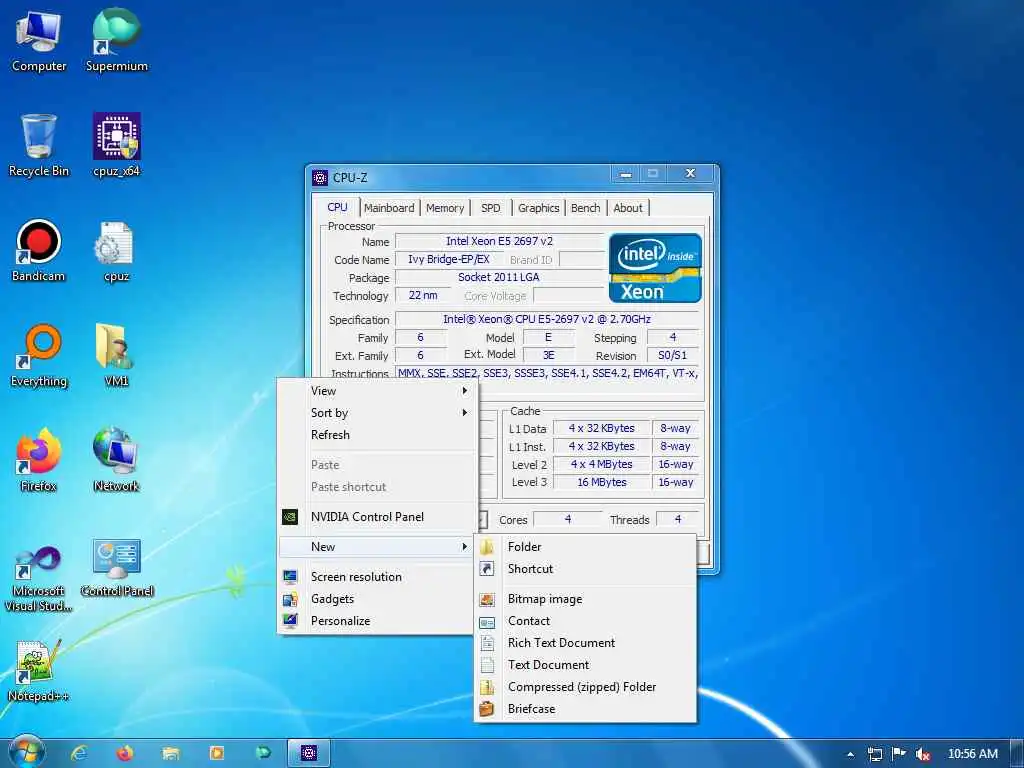Create a new Folder
Screen dimensions: 1024x768
tap(585, 547)
